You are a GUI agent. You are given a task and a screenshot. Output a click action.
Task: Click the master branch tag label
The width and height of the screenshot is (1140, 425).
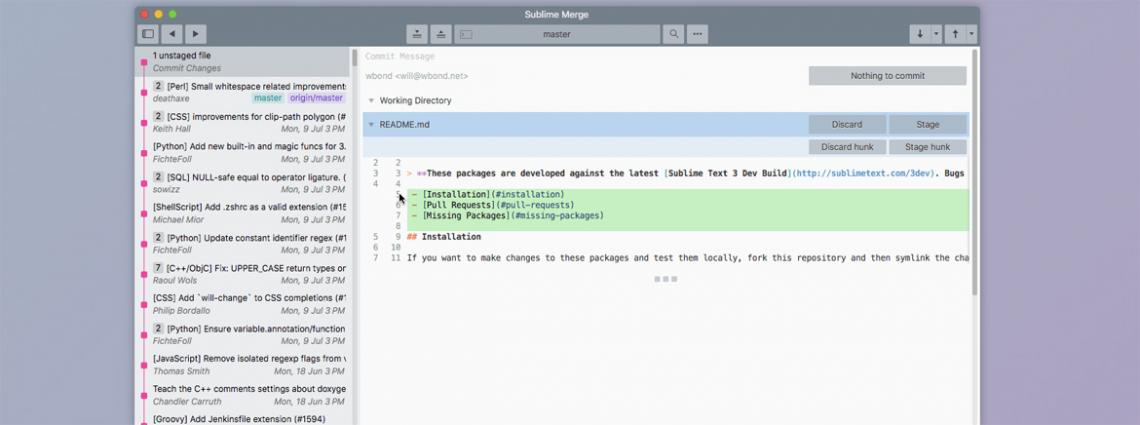pos(268,98)
